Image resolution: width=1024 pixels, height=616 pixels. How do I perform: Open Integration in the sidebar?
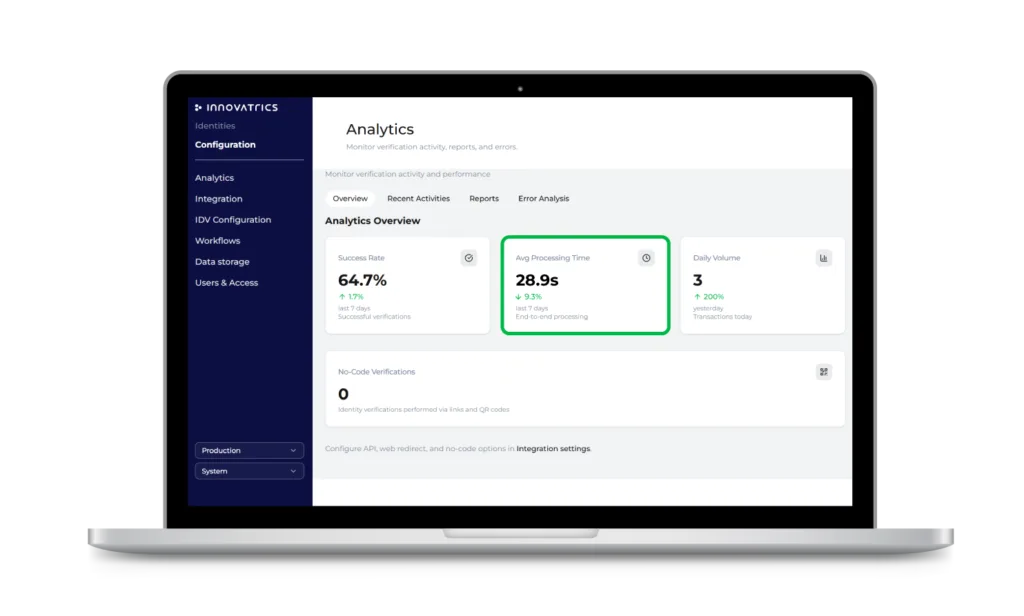219,199
